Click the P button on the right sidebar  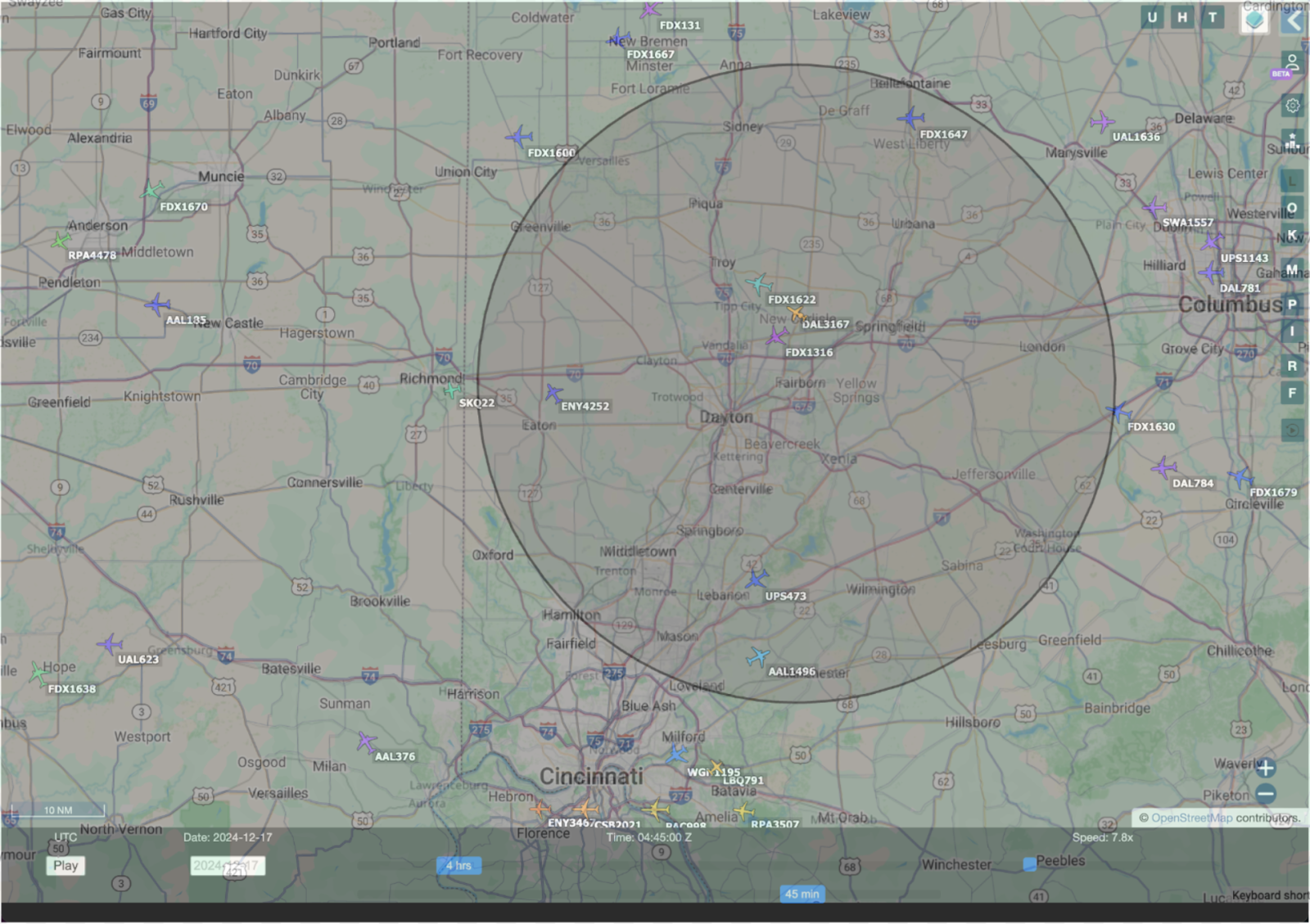[1290, 304]
